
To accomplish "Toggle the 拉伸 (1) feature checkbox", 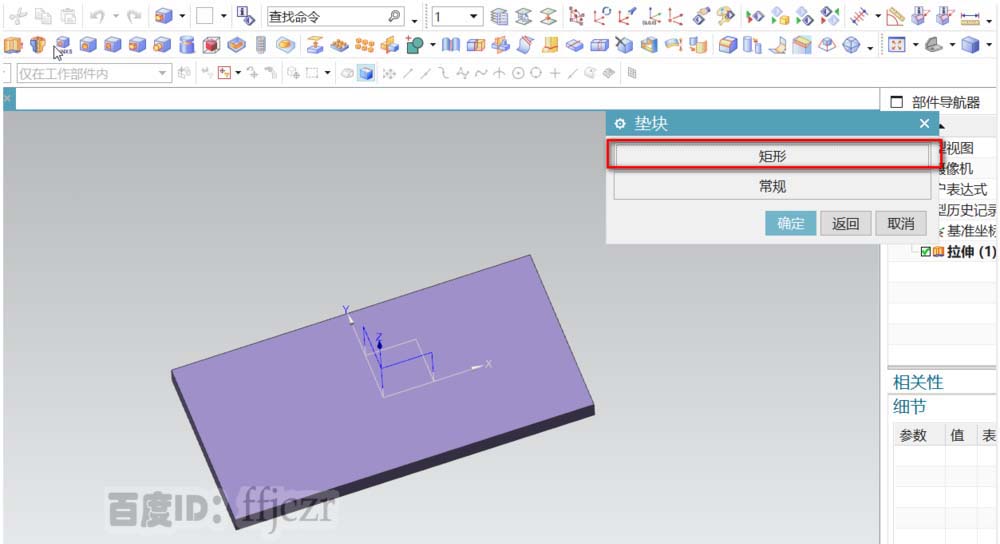I will coord(925,252).
